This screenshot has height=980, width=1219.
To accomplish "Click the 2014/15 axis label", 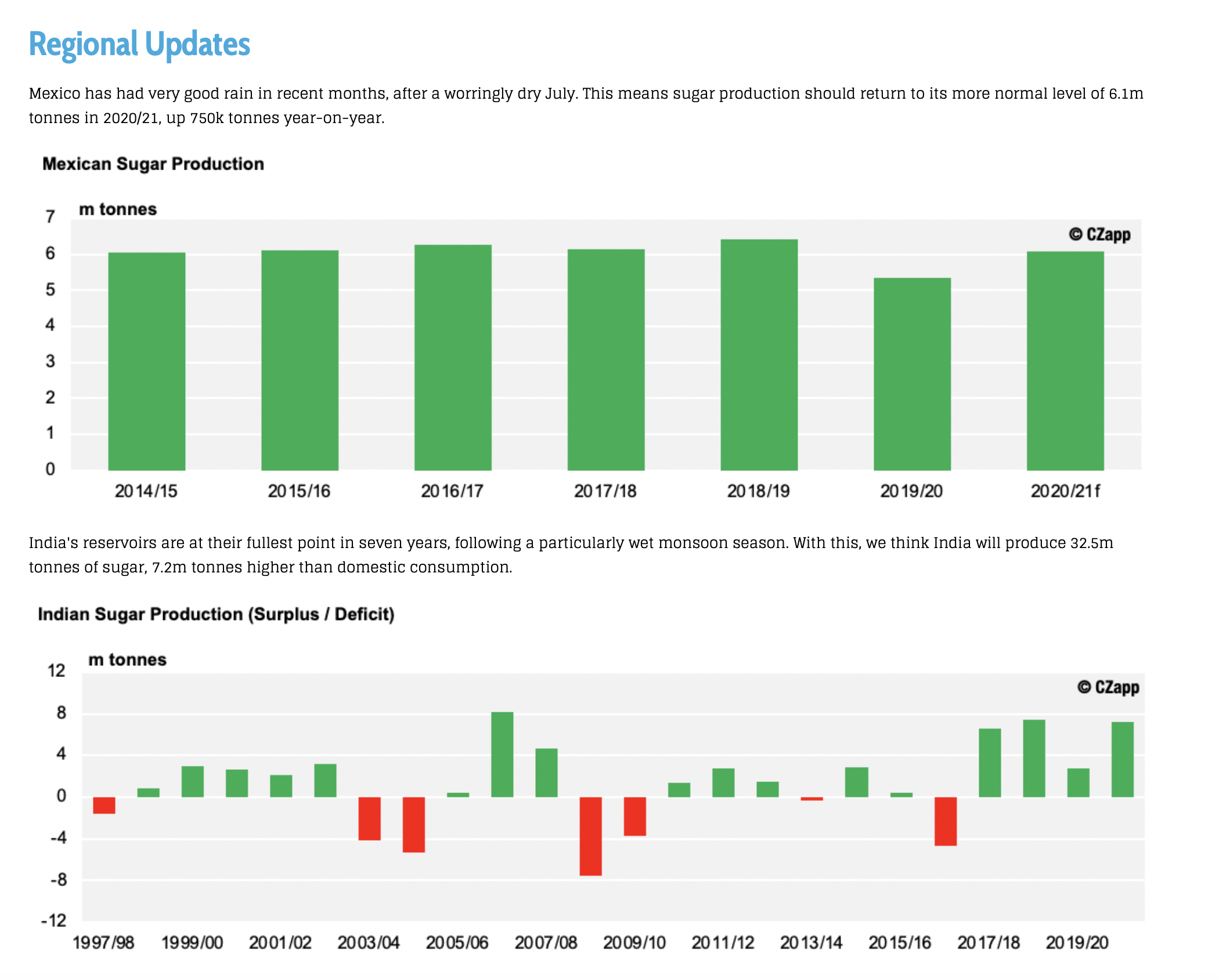I will click(146, 491).
